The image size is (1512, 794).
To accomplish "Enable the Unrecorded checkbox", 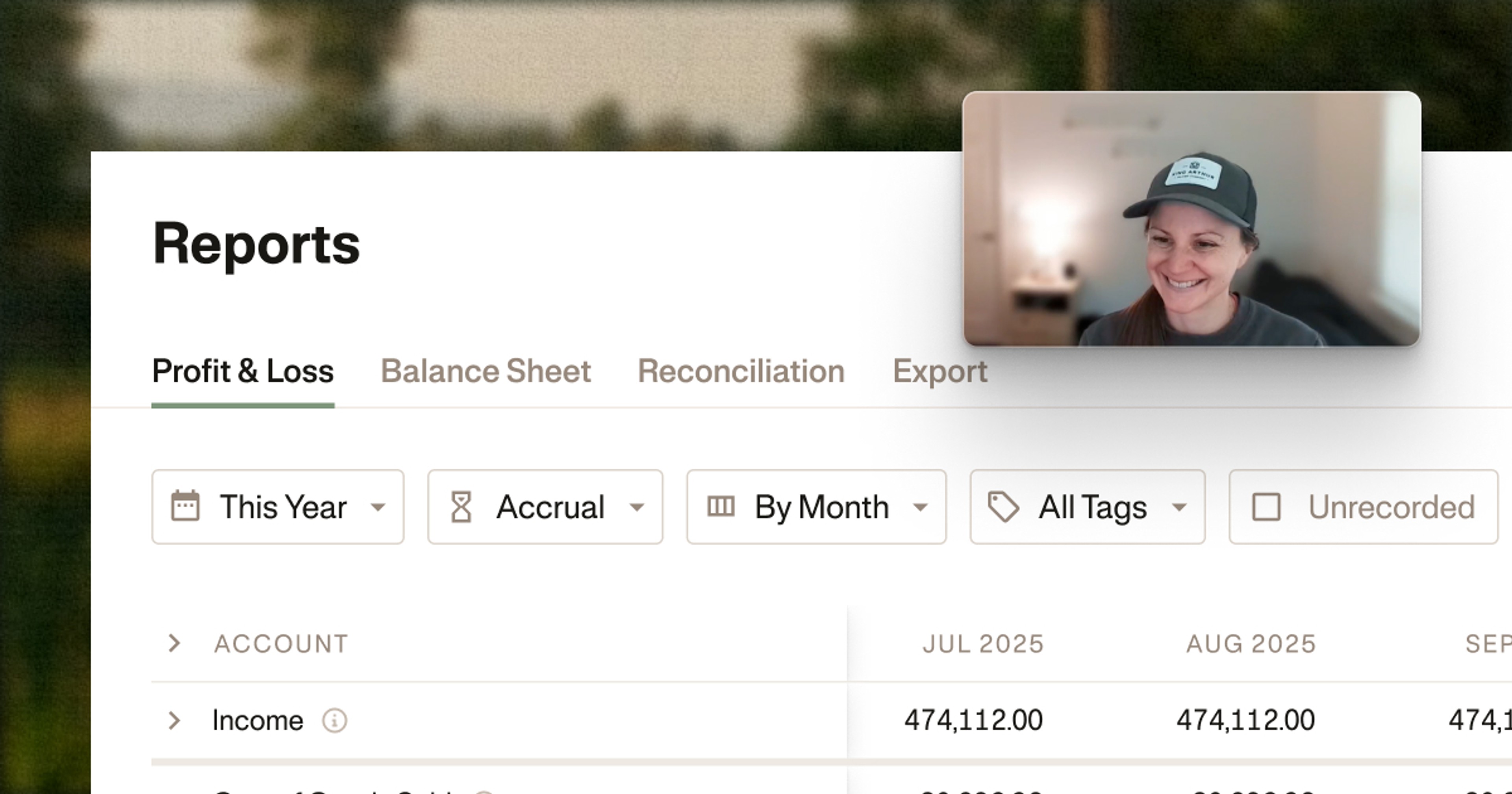I will (x=1266, y=507).
